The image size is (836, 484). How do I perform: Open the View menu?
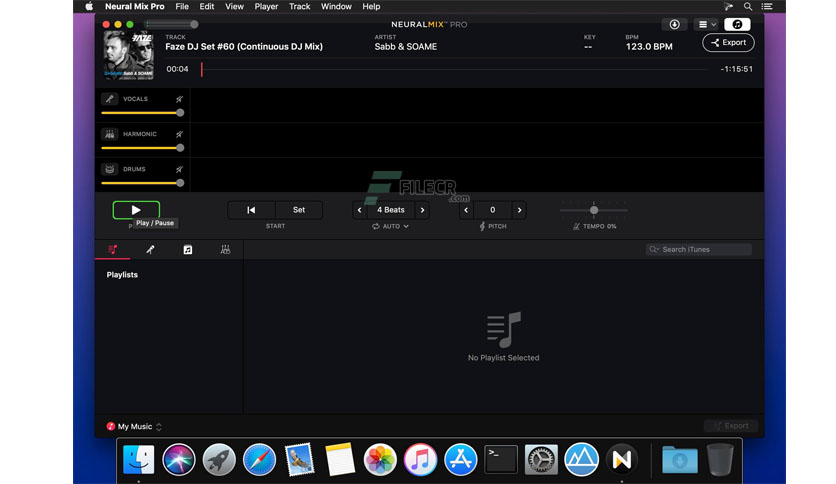point(234,6)
